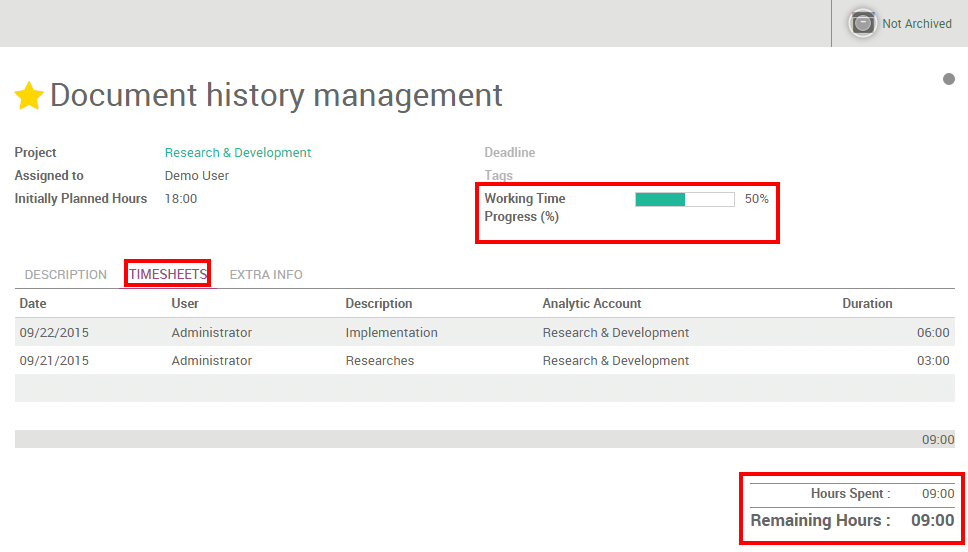Click the grey kanban state dot
968x552 pixels.
point(948,79)
